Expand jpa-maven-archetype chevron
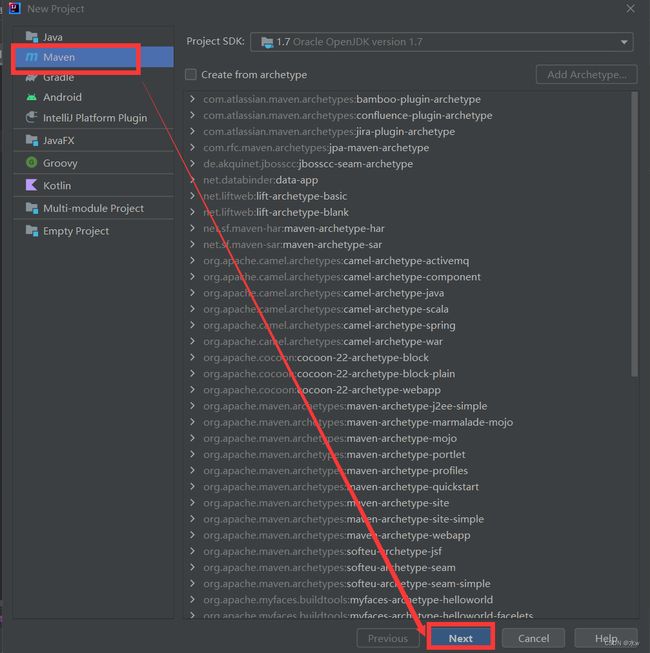 tap(192, 147)
